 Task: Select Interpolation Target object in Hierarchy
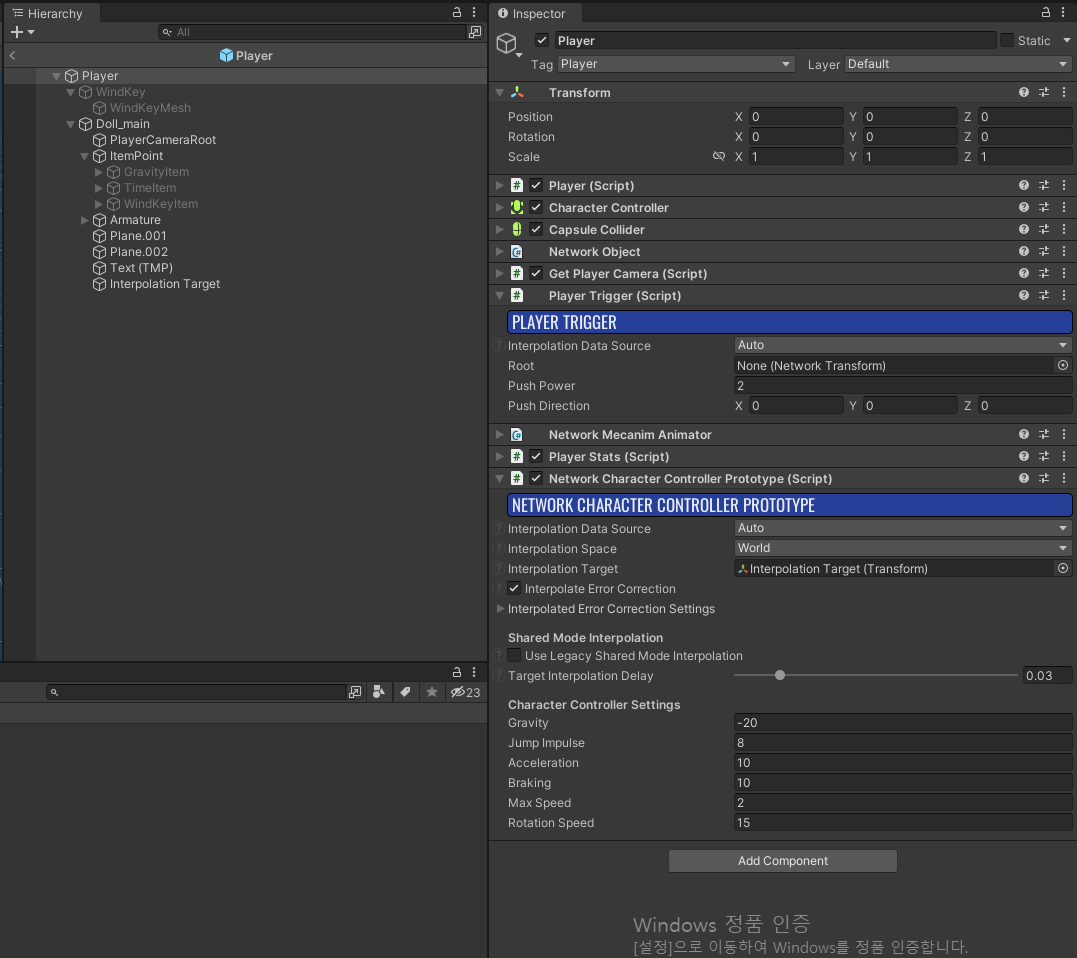coord(165,284)
